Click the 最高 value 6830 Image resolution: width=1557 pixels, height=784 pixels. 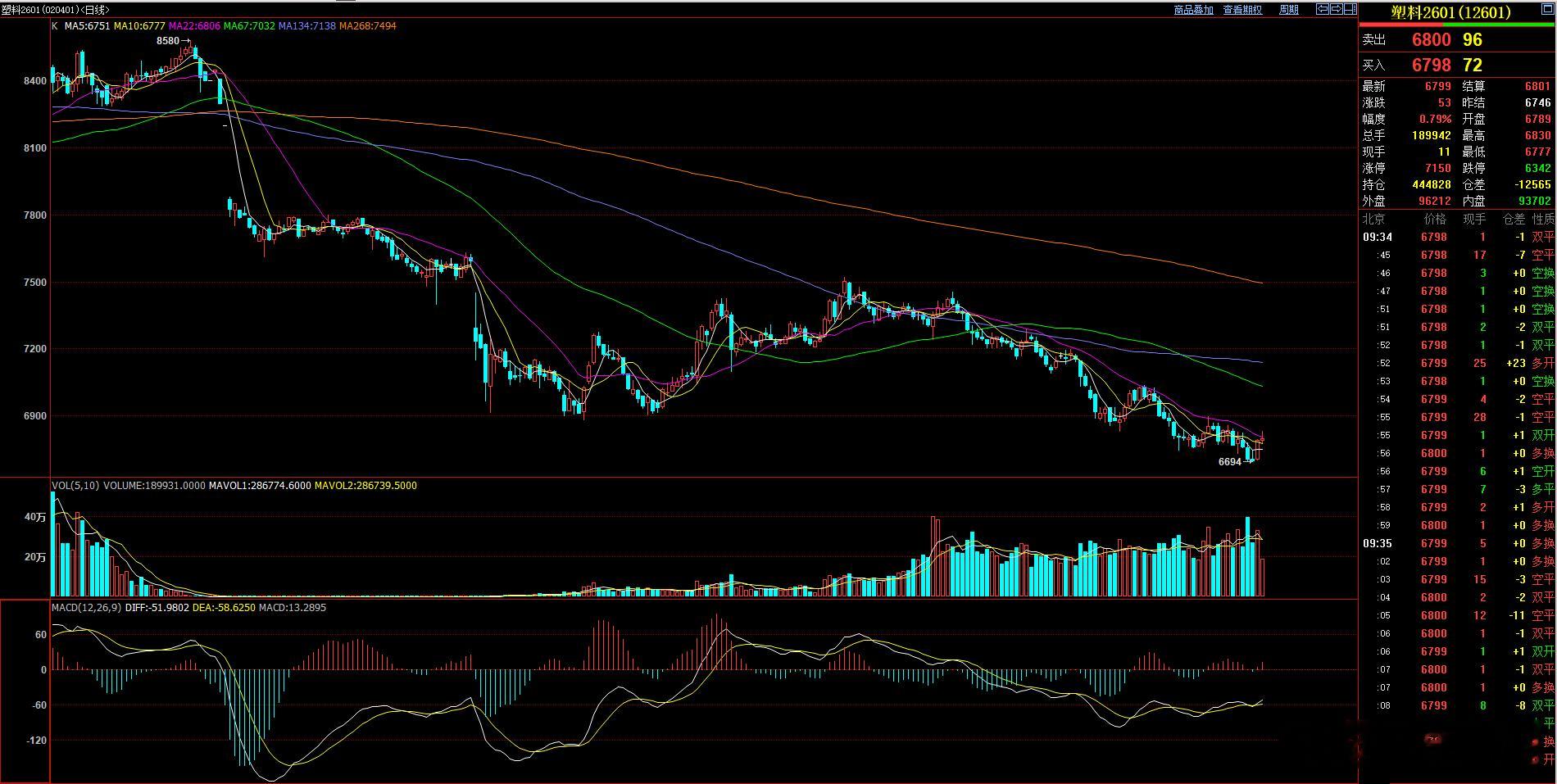point(1538,135)
